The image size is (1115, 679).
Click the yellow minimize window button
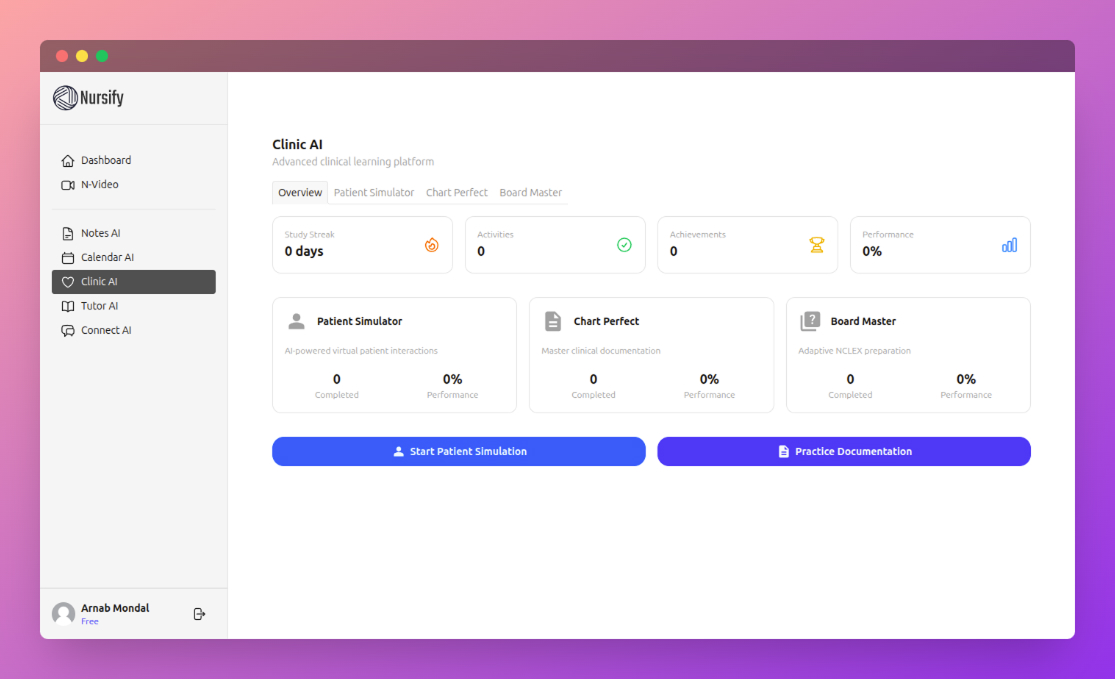(x=82, y=56)
